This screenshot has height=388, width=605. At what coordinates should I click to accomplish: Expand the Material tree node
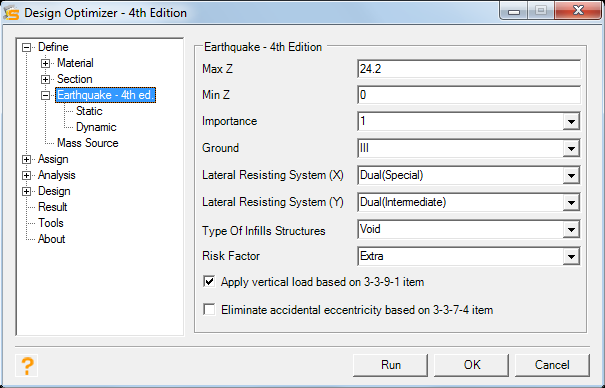point(45,63)
